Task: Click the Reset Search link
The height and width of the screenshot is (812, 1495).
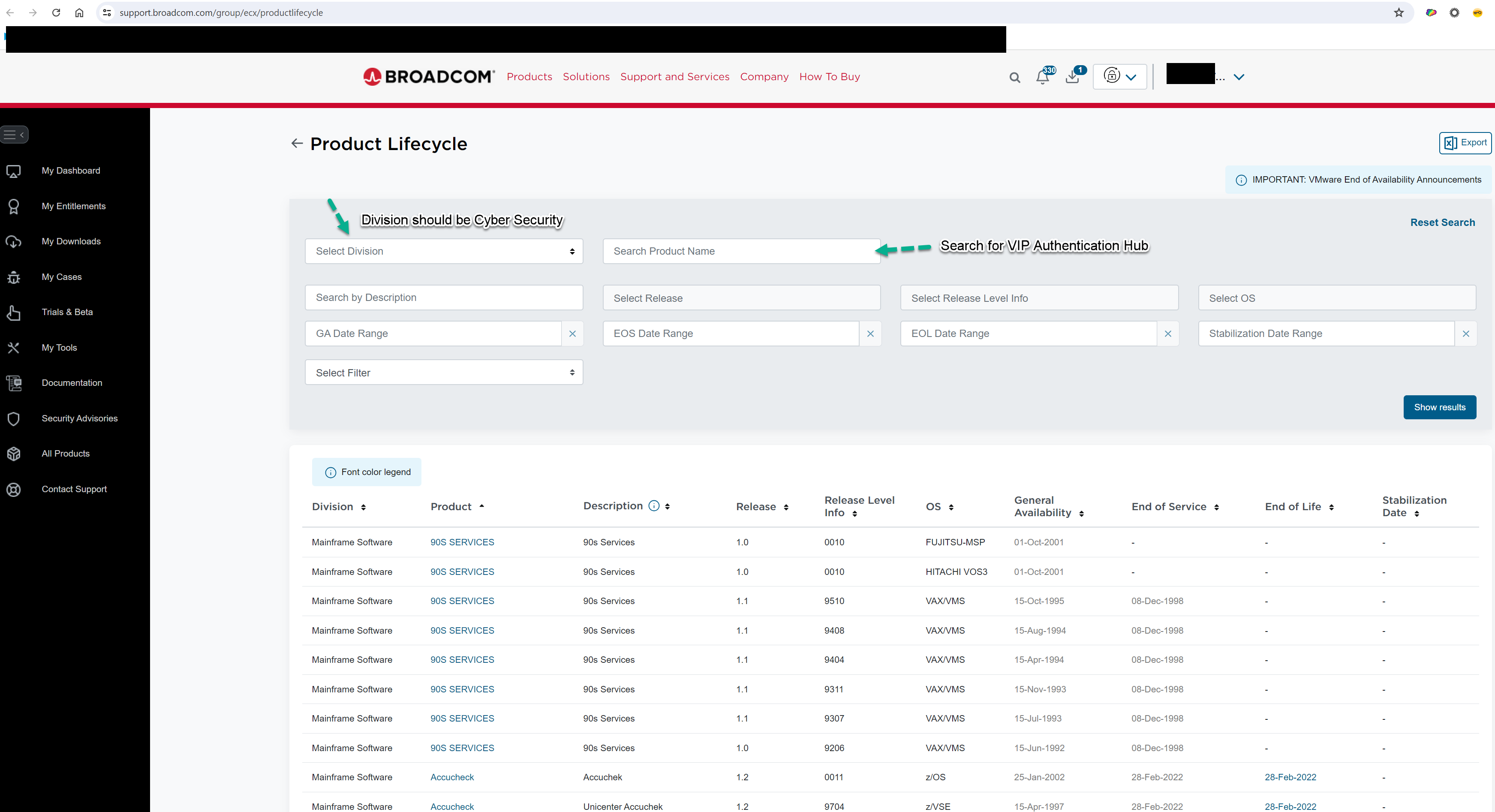Action: pos(1442,223)
